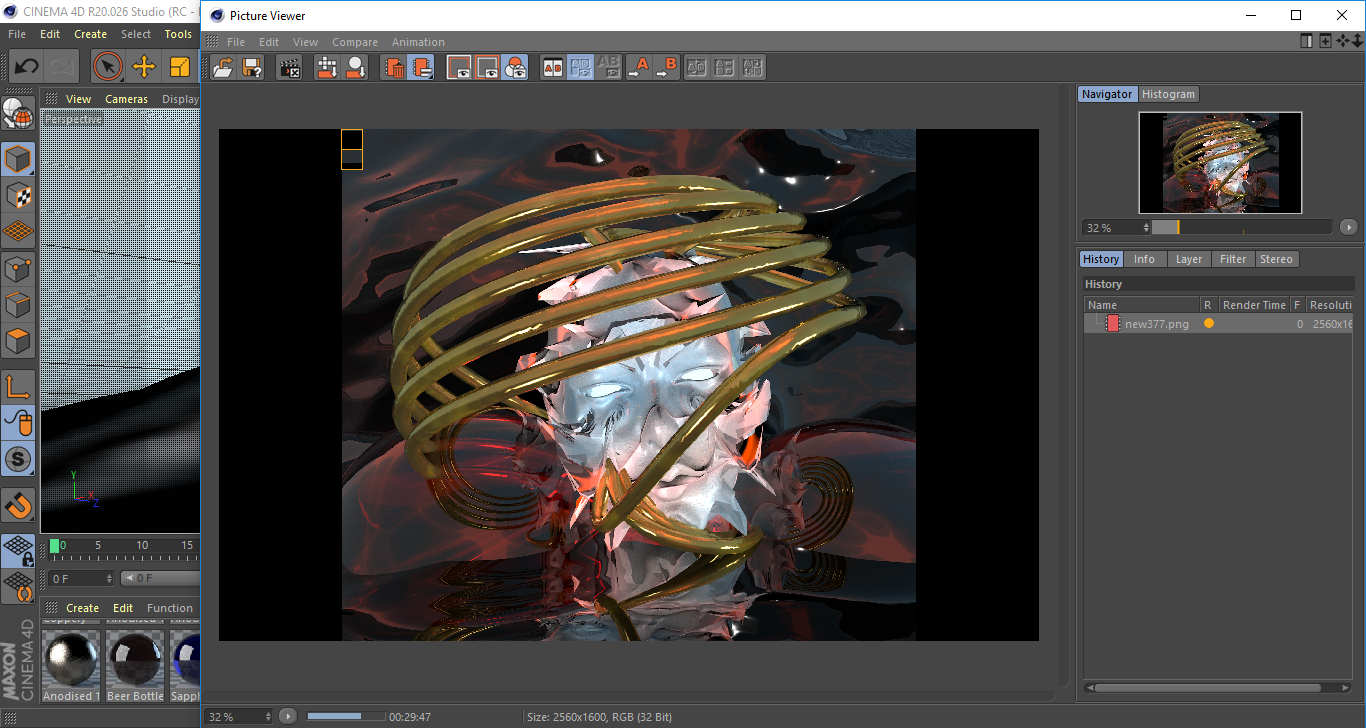Image resolution: width=1366 pixels, height=728 pixels.
Task: Open the Compare menu
Action: 355,42
